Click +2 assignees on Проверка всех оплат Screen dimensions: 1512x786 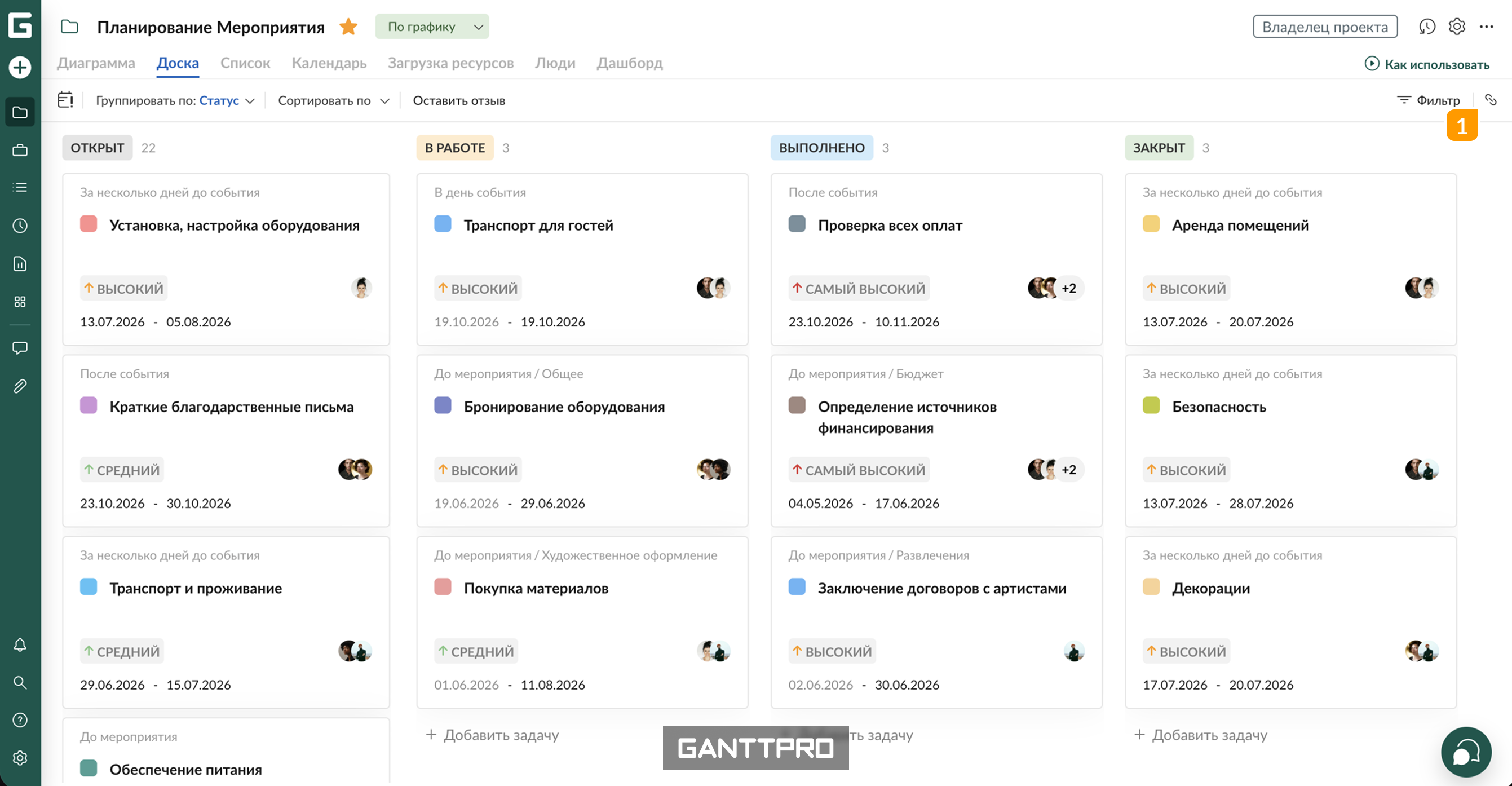[1069, 288]
